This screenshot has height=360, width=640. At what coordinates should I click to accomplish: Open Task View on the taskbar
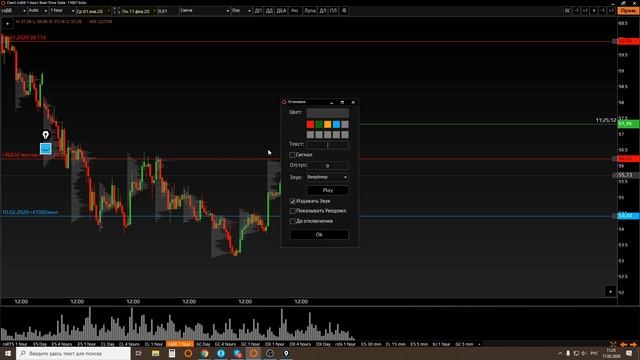tap(138, 353)
